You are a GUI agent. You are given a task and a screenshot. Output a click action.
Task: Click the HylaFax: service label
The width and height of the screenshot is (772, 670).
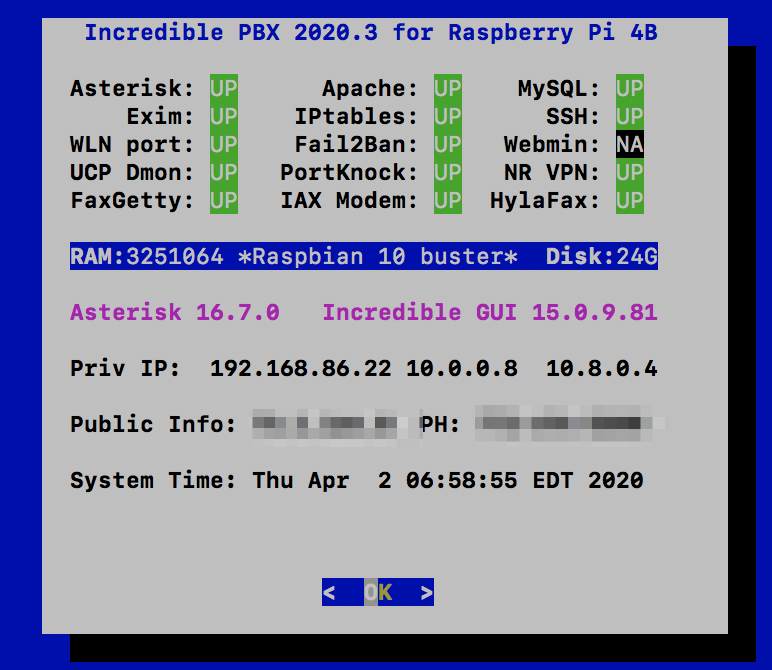(545, 201)
